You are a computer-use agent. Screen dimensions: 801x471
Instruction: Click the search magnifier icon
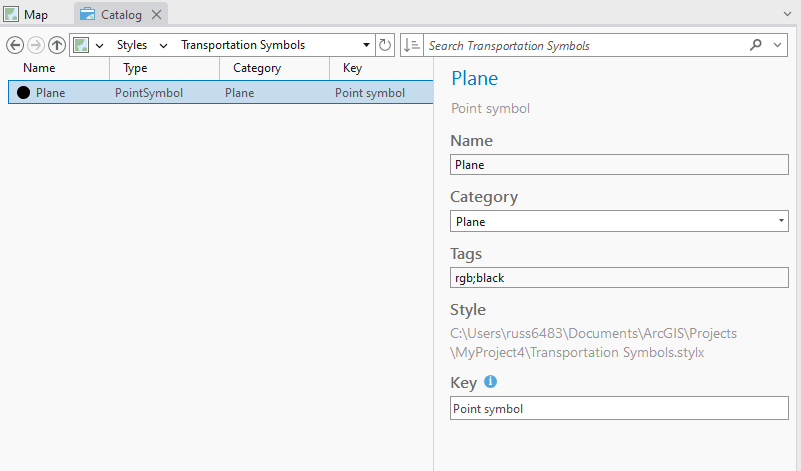click(756, 46)
